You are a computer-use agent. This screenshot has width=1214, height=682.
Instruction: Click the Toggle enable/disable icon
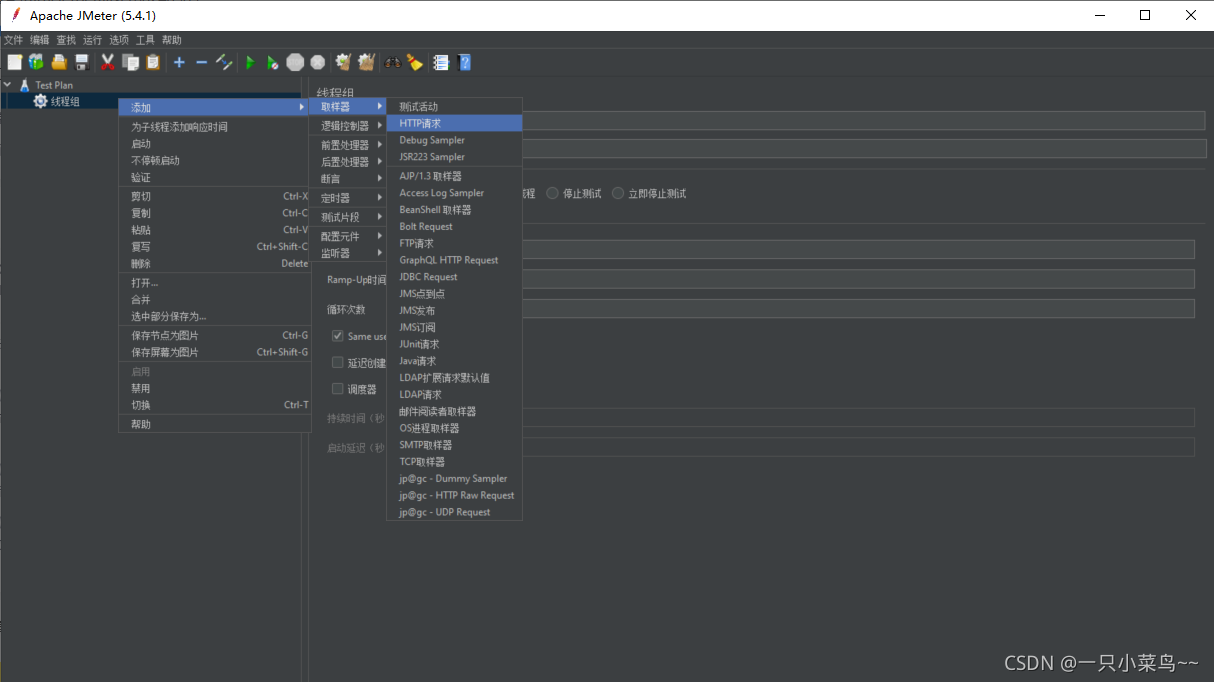(x=224, y=62)
